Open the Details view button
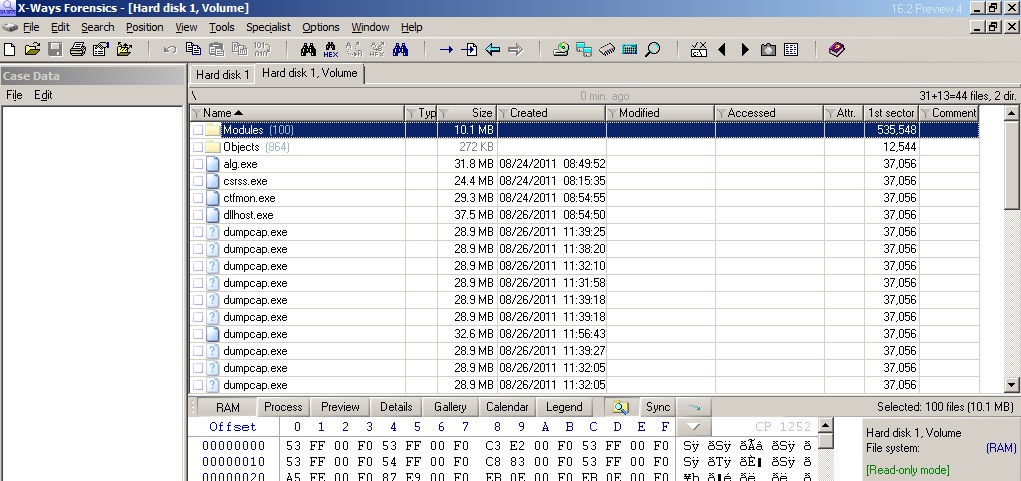Image resolution: width=1021 pixels, height=481 pixels. point(396,407)
